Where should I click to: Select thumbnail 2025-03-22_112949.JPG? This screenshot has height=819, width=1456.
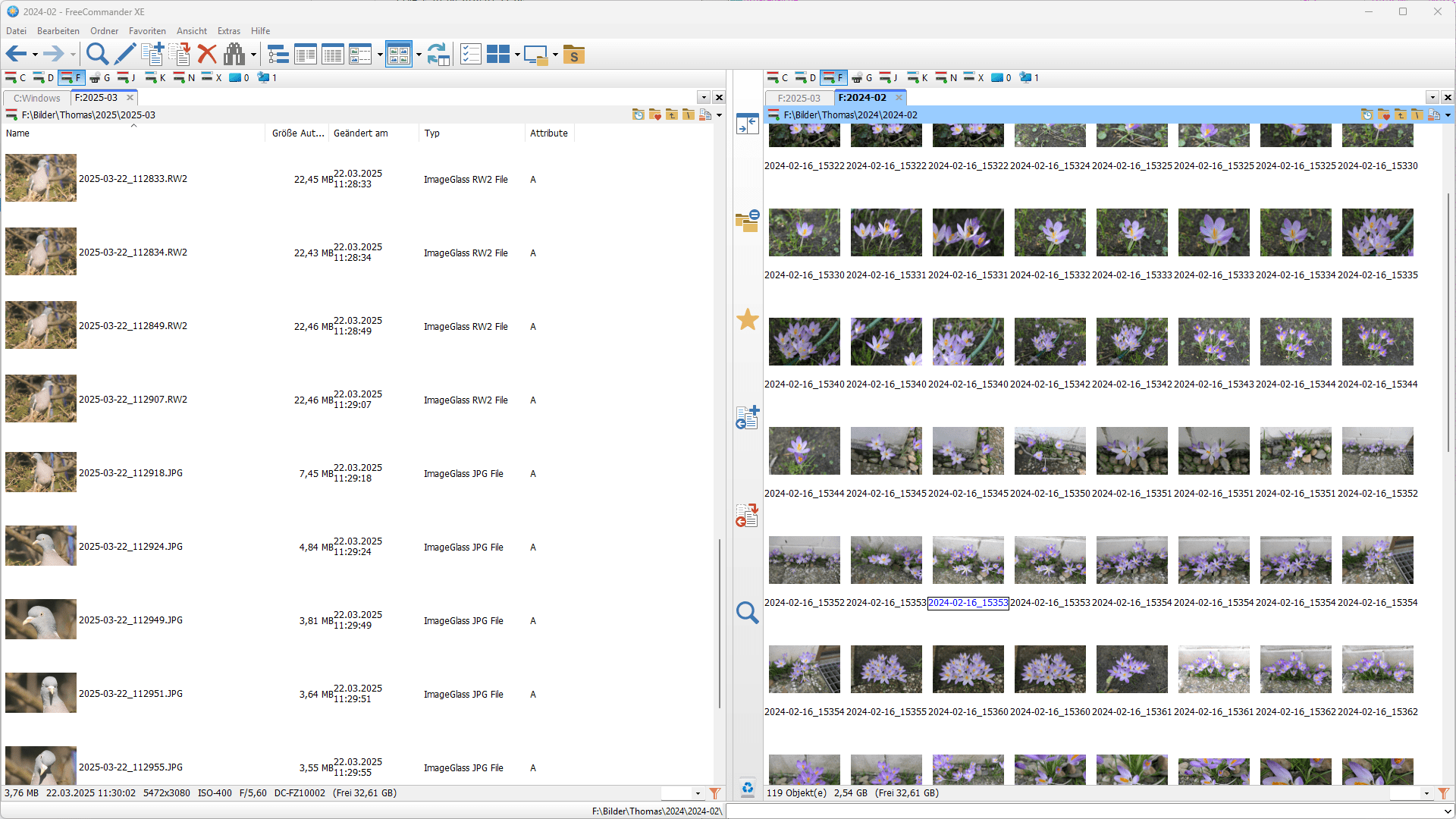click(41, 620)
